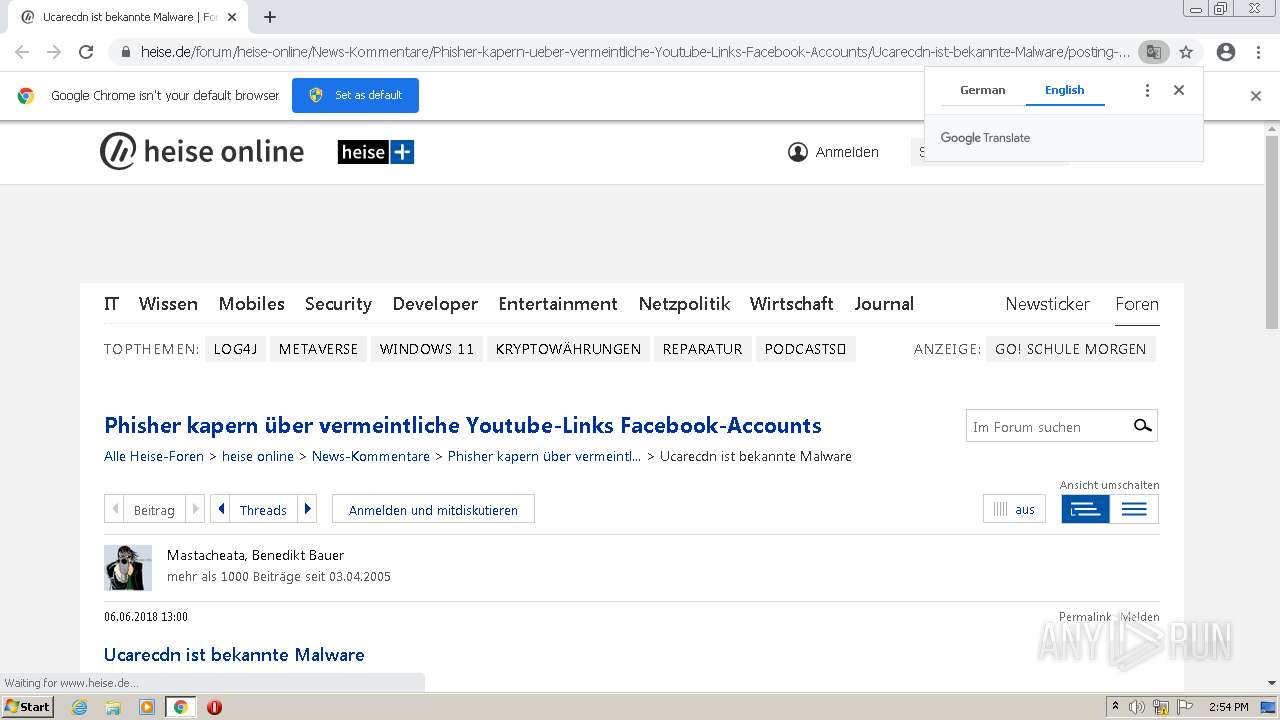
Task: Select the REPARATUR top theme
Action: (702, 349)
